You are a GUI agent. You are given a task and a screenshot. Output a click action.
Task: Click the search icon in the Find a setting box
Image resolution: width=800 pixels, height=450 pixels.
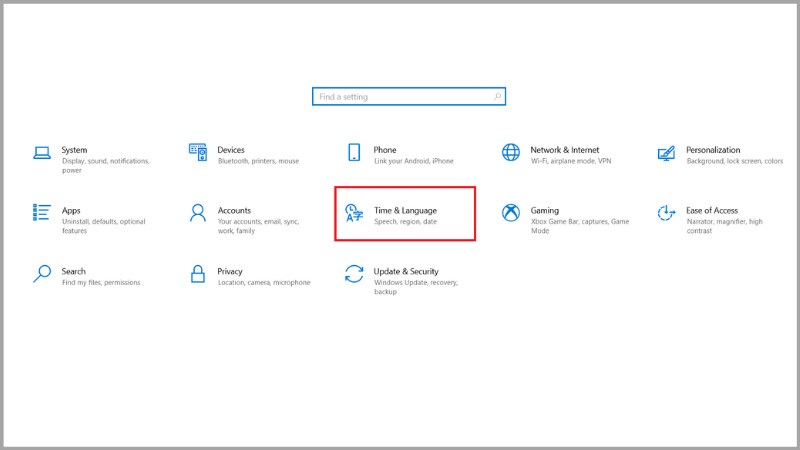pyautogui.click(x=497, y=96)
